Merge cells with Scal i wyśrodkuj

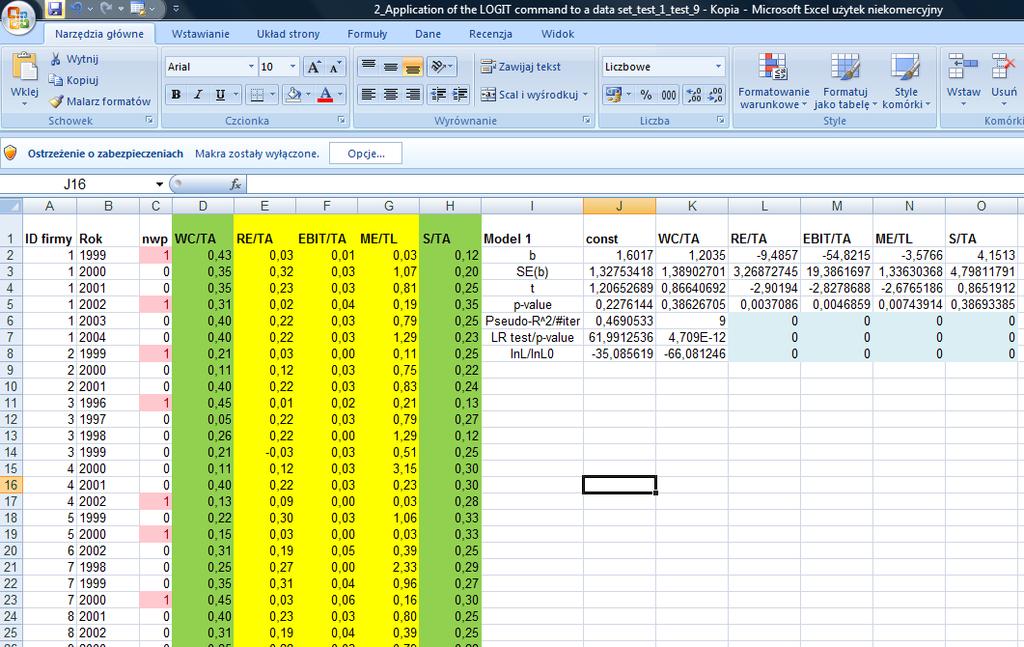point(530,95)
